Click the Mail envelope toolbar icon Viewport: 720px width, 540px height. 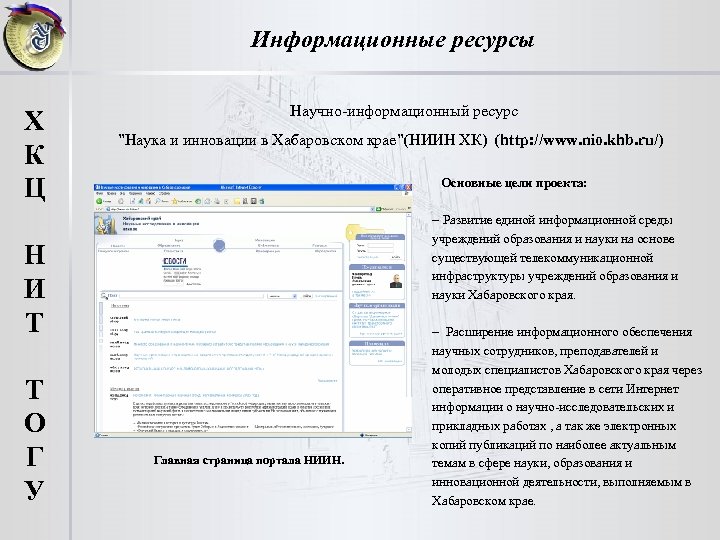coord(207,201)
